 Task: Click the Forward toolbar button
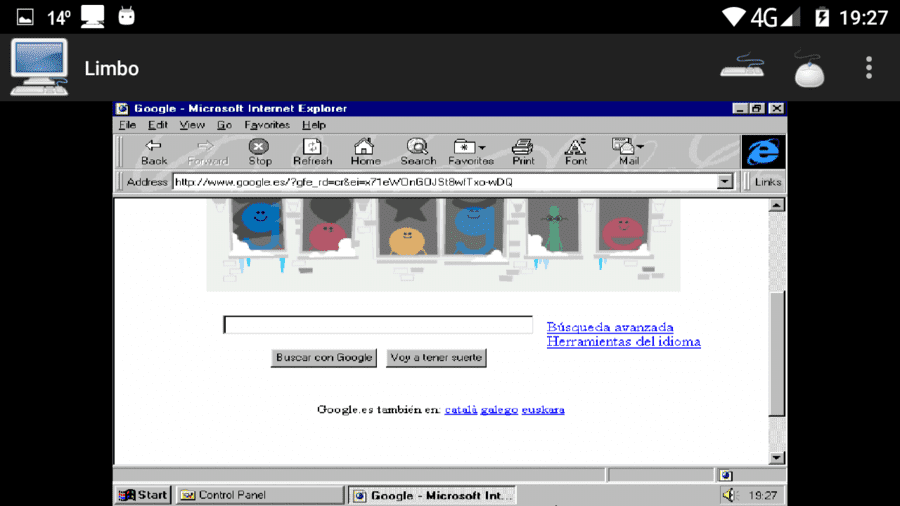click(207, 152)
